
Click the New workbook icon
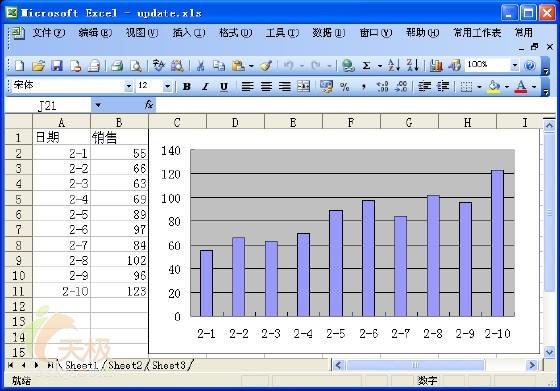[20, 66]
